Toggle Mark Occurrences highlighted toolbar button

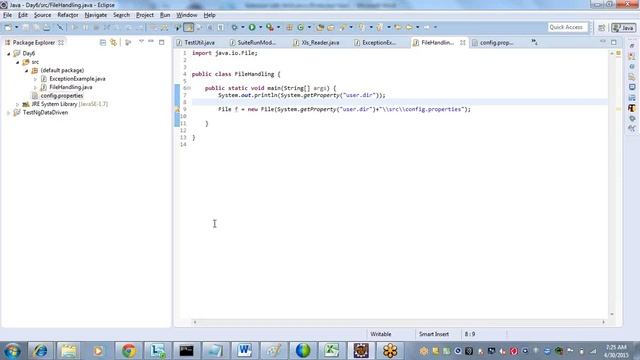click(189, 27)
